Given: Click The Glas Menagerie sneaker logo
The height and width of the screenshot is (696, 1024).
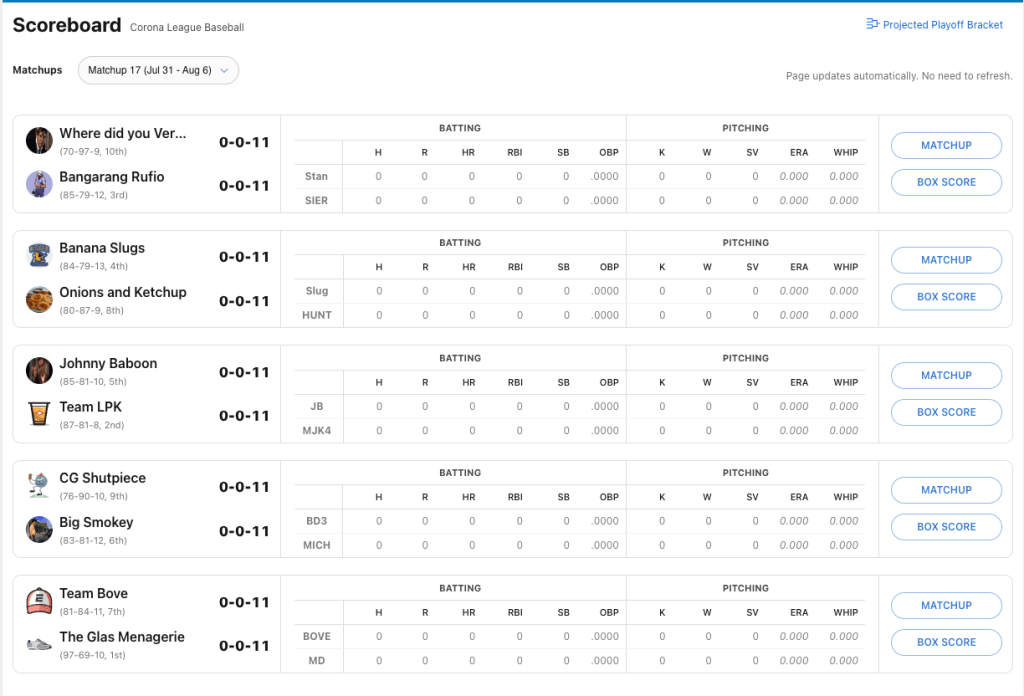Looking at the screenshot, I should [x=39, y=645].
